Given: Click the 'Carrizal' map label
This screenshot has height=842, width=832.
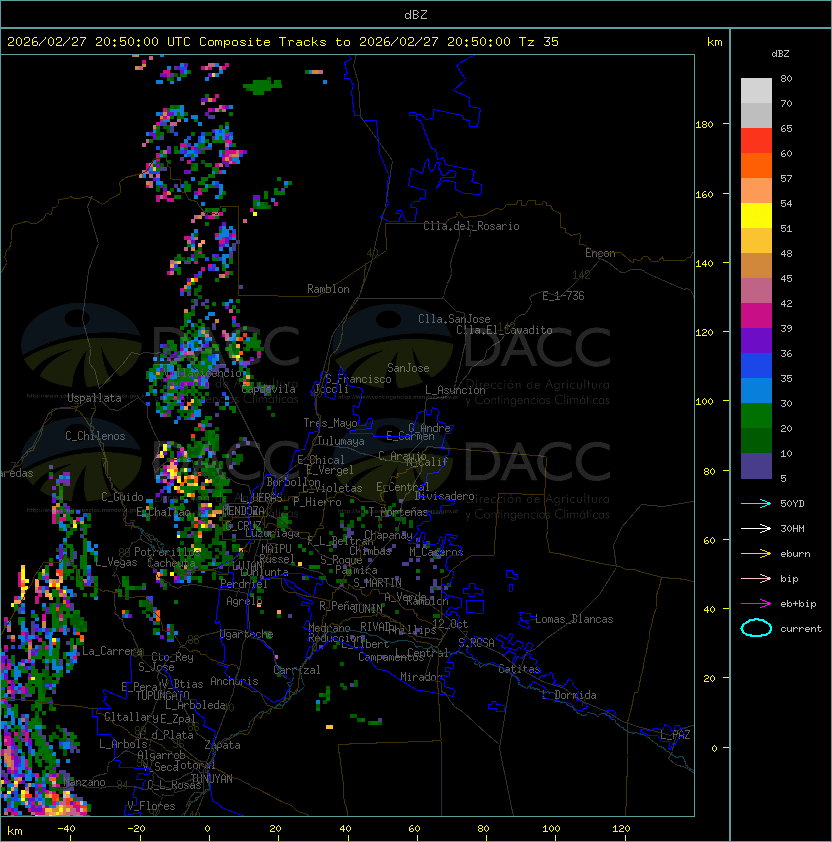Looking at the screenshot, I should (x=297, y=670).
